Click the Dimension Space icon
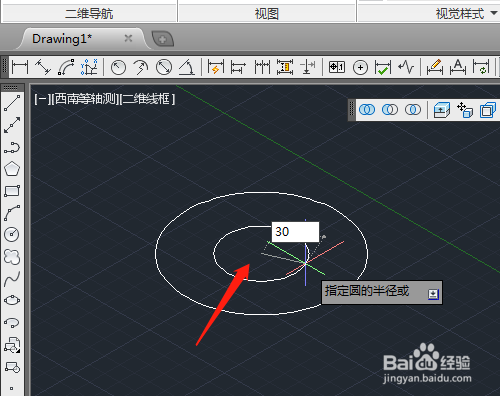 tap(285, 67)
